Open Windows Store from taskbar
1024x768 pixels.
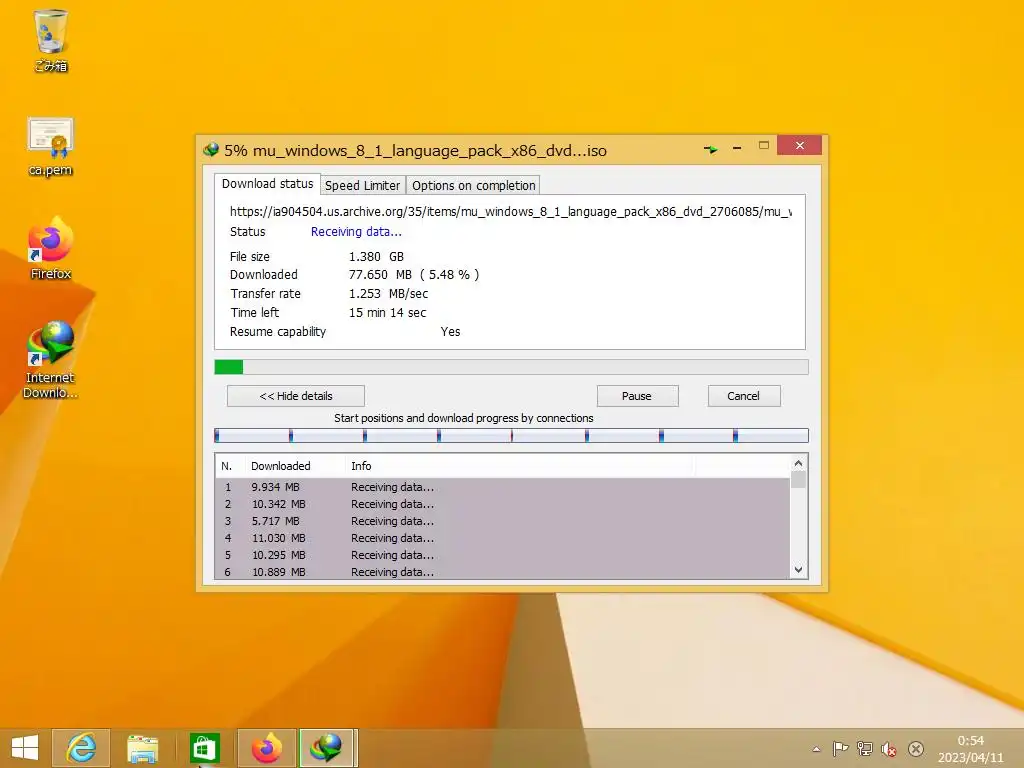click(204, 748)
